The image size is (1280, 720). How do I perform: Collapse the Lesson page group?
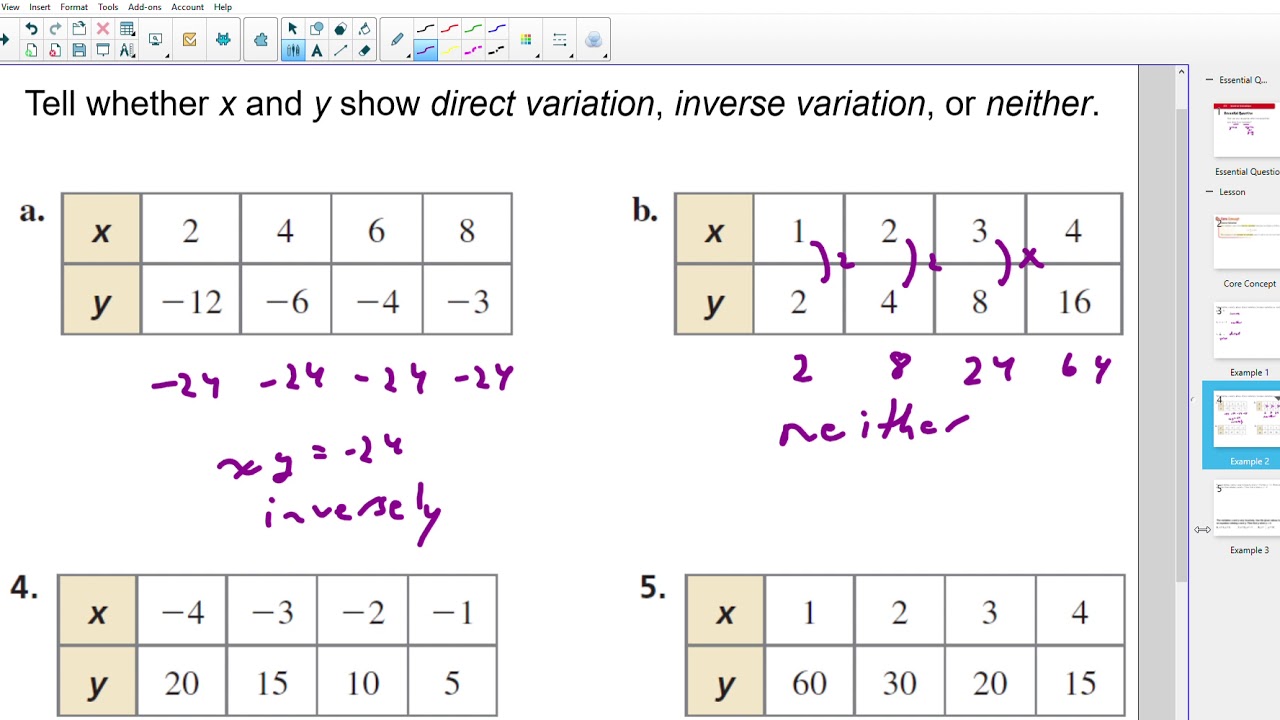click(1209, 192)
